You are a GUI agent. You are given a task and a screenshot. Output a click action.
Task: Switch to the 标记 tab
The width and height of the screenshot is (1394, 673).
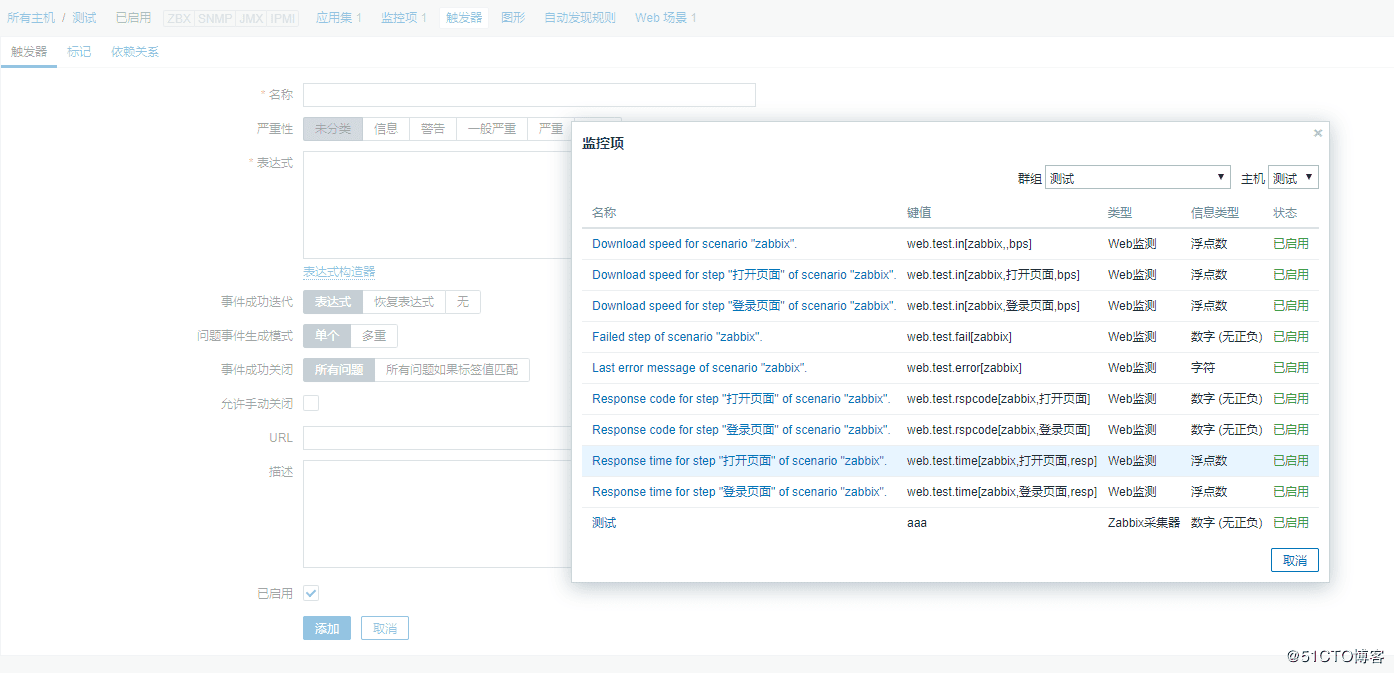79,52
